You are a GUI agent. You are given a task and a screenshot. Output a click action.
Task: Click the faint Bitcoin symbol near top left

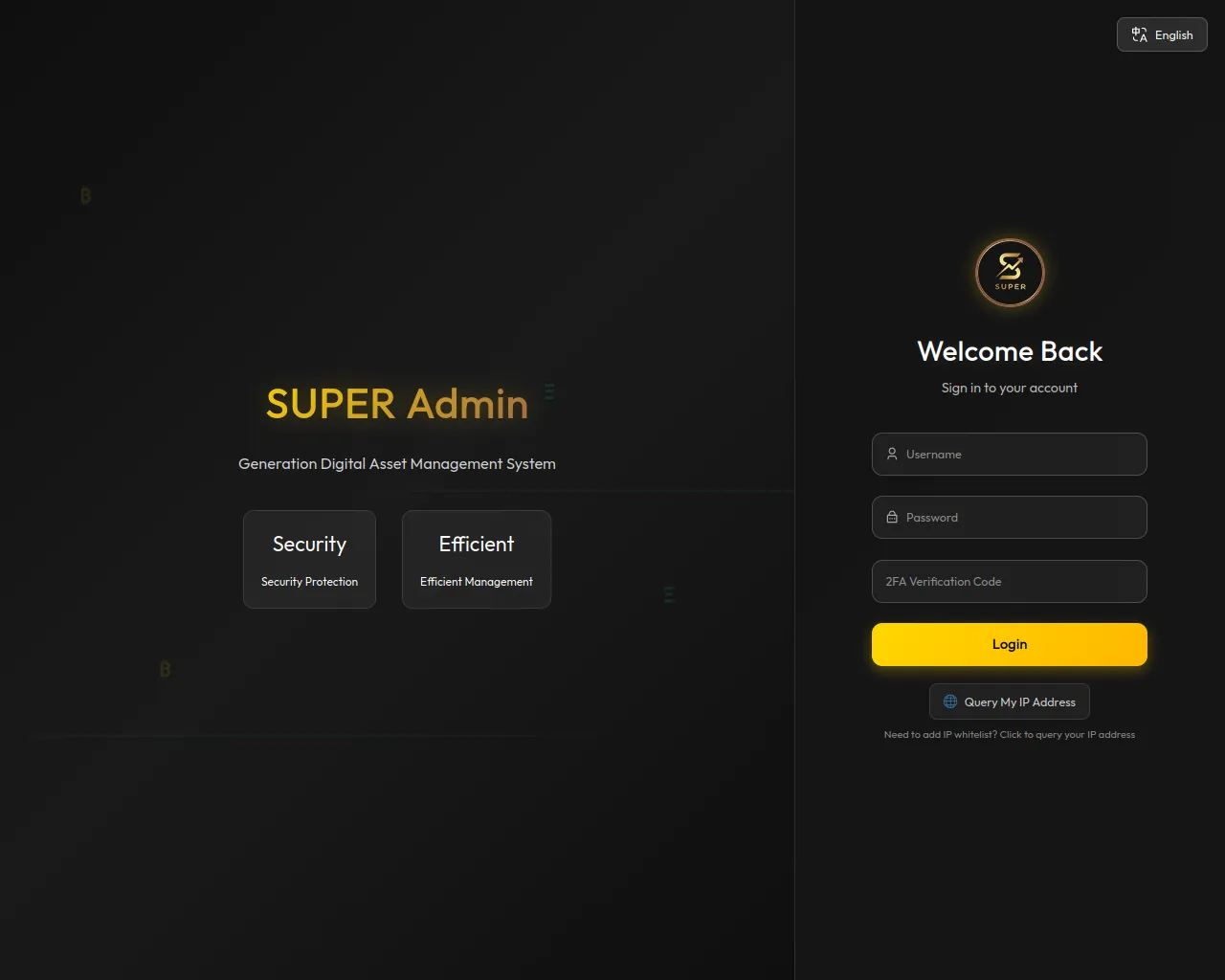click(x=85, y=196)
